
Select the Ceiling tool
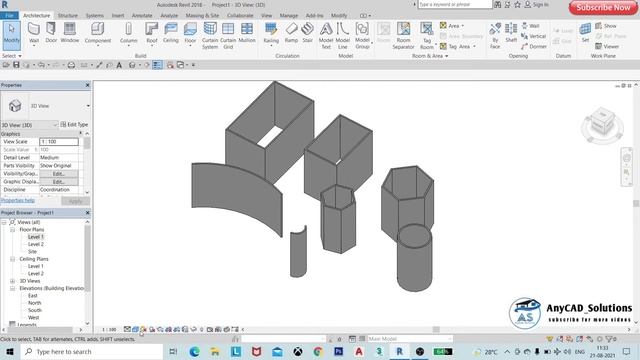click(x=171, y=33)
